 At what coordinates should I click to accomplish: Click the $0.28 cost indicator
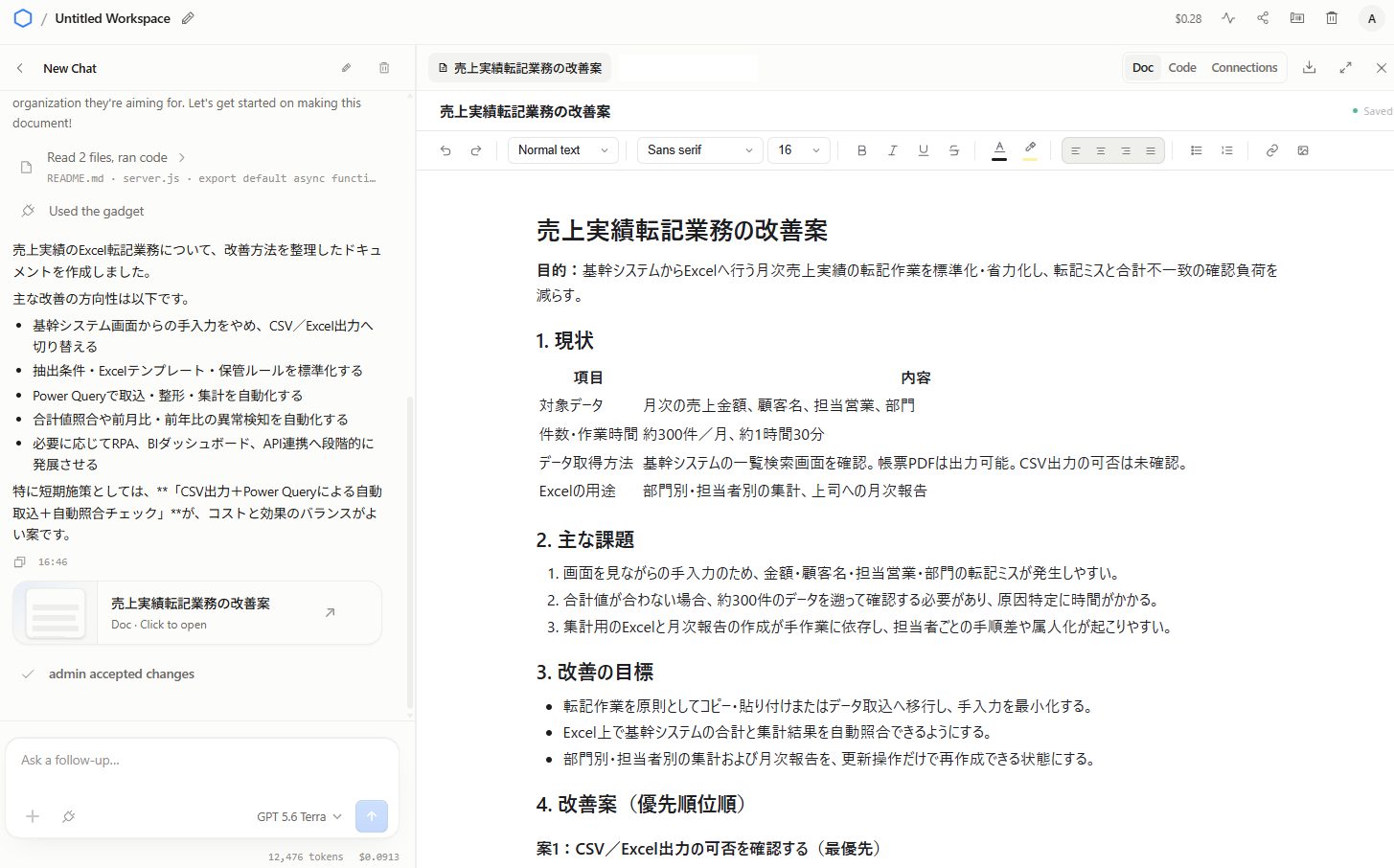pos(1188,18)
